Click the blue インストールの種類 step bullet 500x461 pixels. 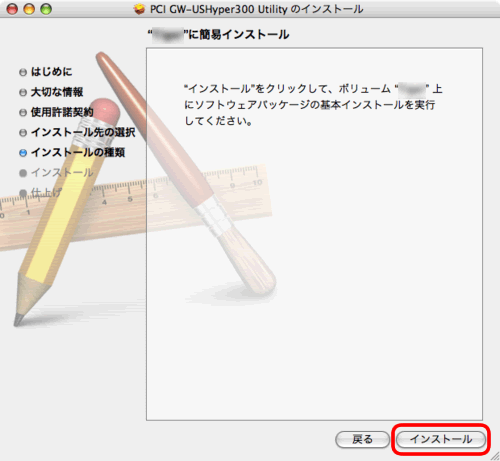[23, 153]
